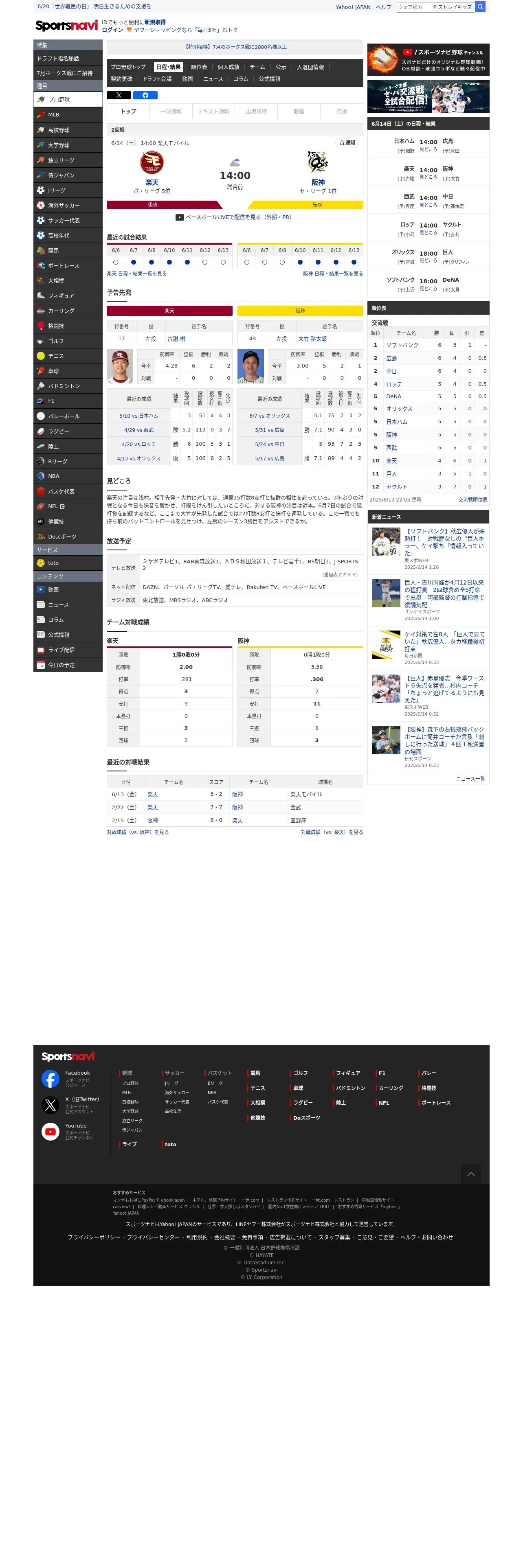Click the back-to-top arrow button
523x1568 pixels.
coord(470,1174)
